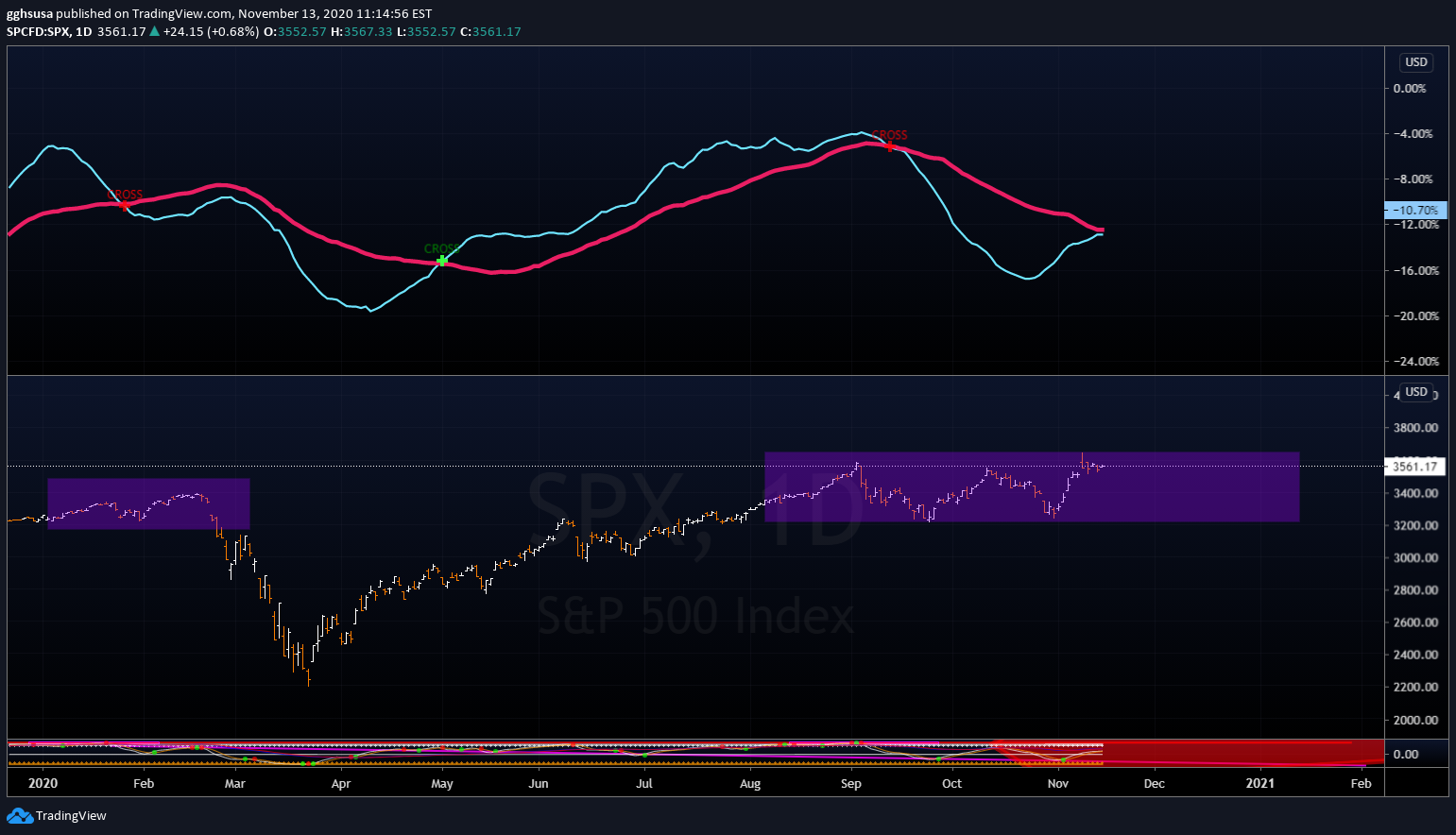1456x835 pixels.
Task: Click the 3400.00 price axis label
Action: pyautogui.click(x=1416, y=493)
